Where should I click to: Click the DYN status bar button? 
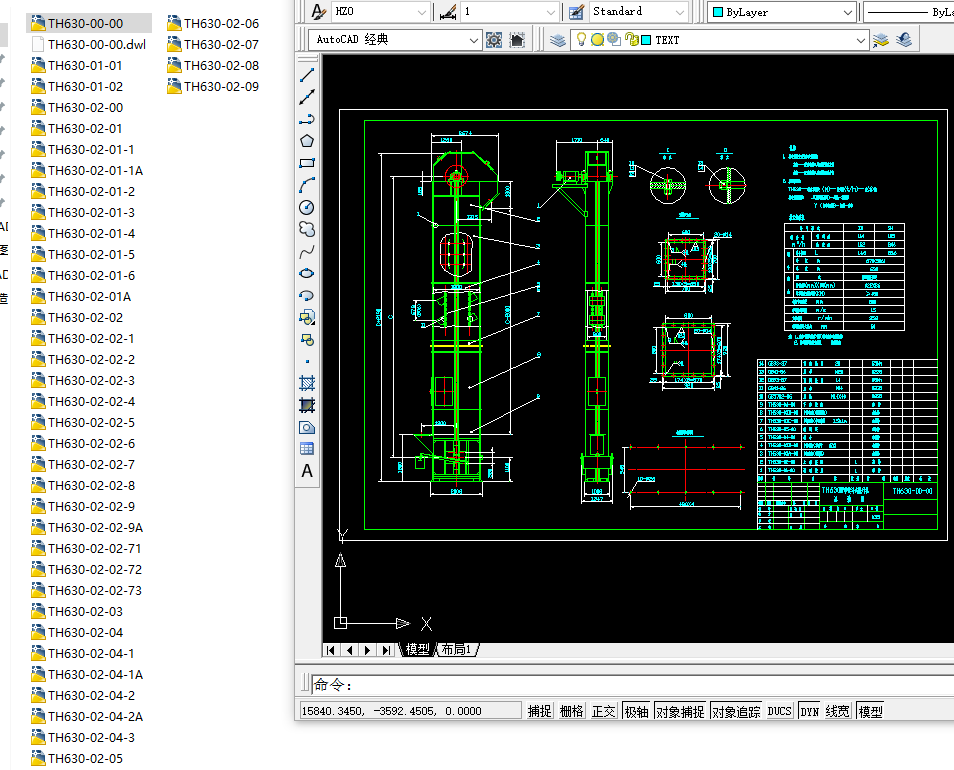[x=809, y=711]
